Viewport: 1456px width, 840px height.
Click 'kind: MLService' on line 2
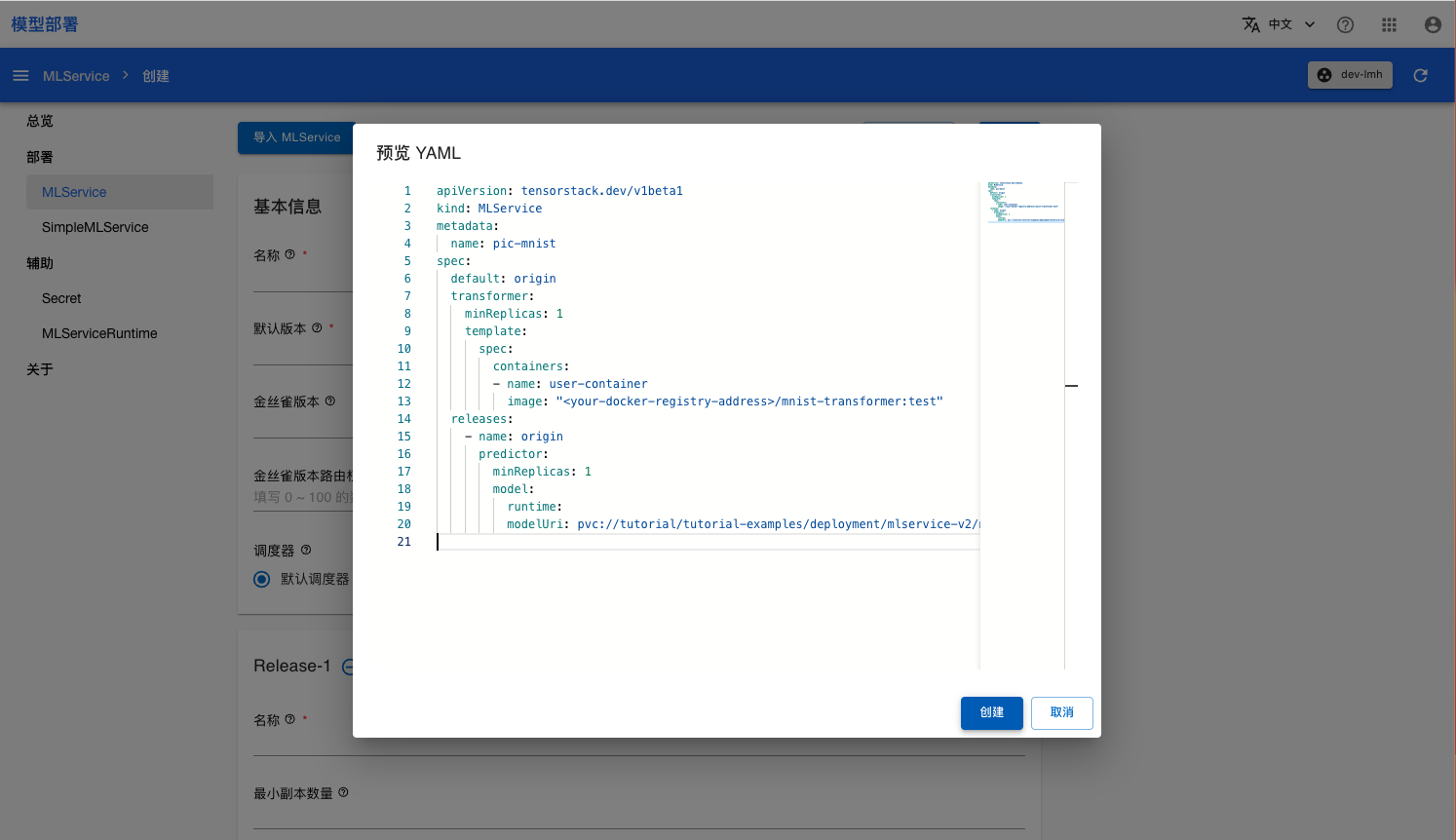pos(489,209)
